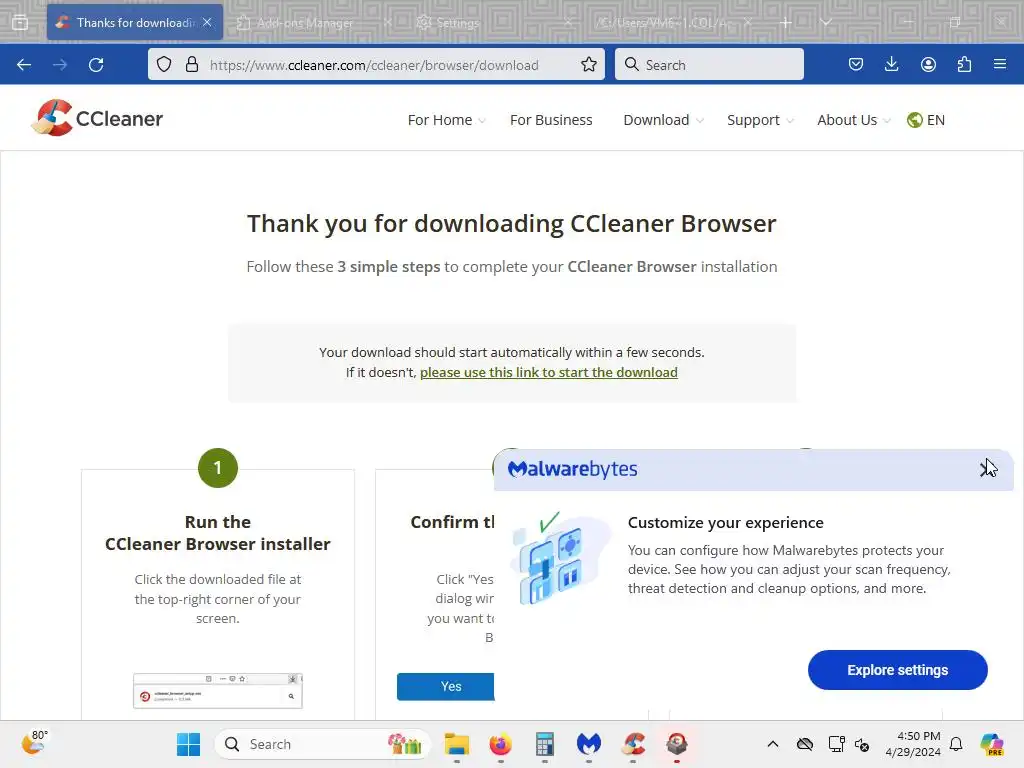Open Malwarebytes from the taskbar
Screen dimensions: 1024x768
tap(588, 744)
